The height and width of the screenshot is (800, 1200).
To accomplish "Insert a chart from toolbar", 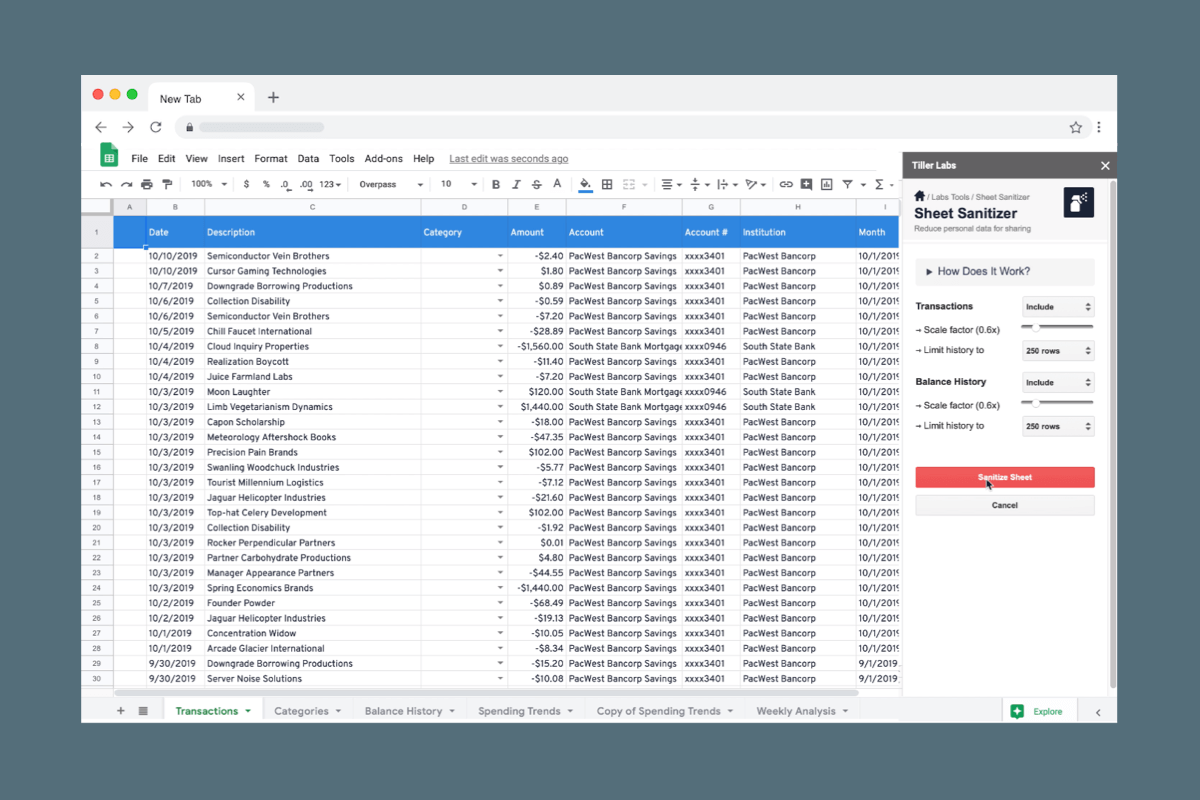I will click(x=826, y=184).
